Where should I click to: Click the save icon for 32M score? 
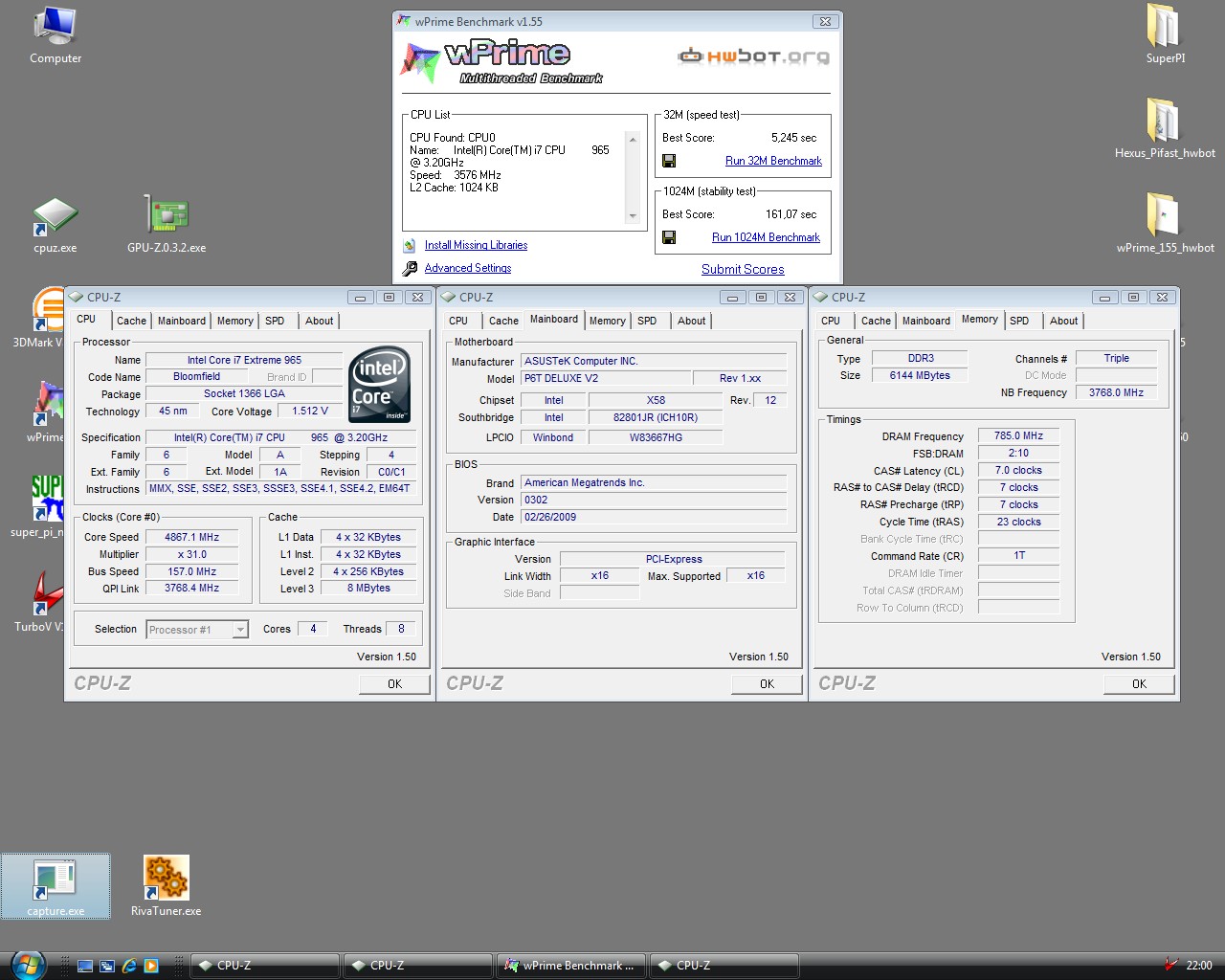669,161
